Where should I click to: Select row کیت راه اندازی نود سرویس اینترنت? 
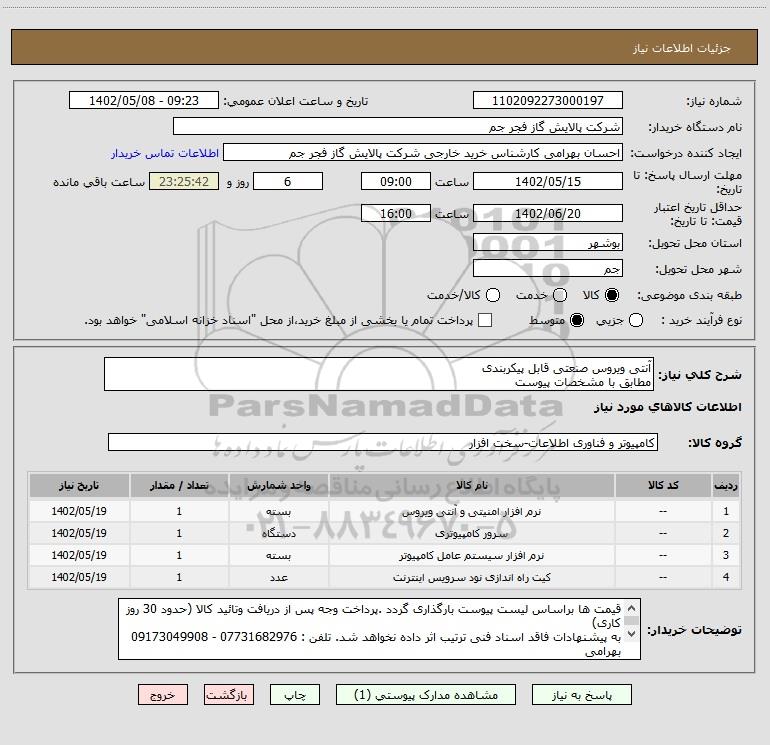click(x=385, y=578)
